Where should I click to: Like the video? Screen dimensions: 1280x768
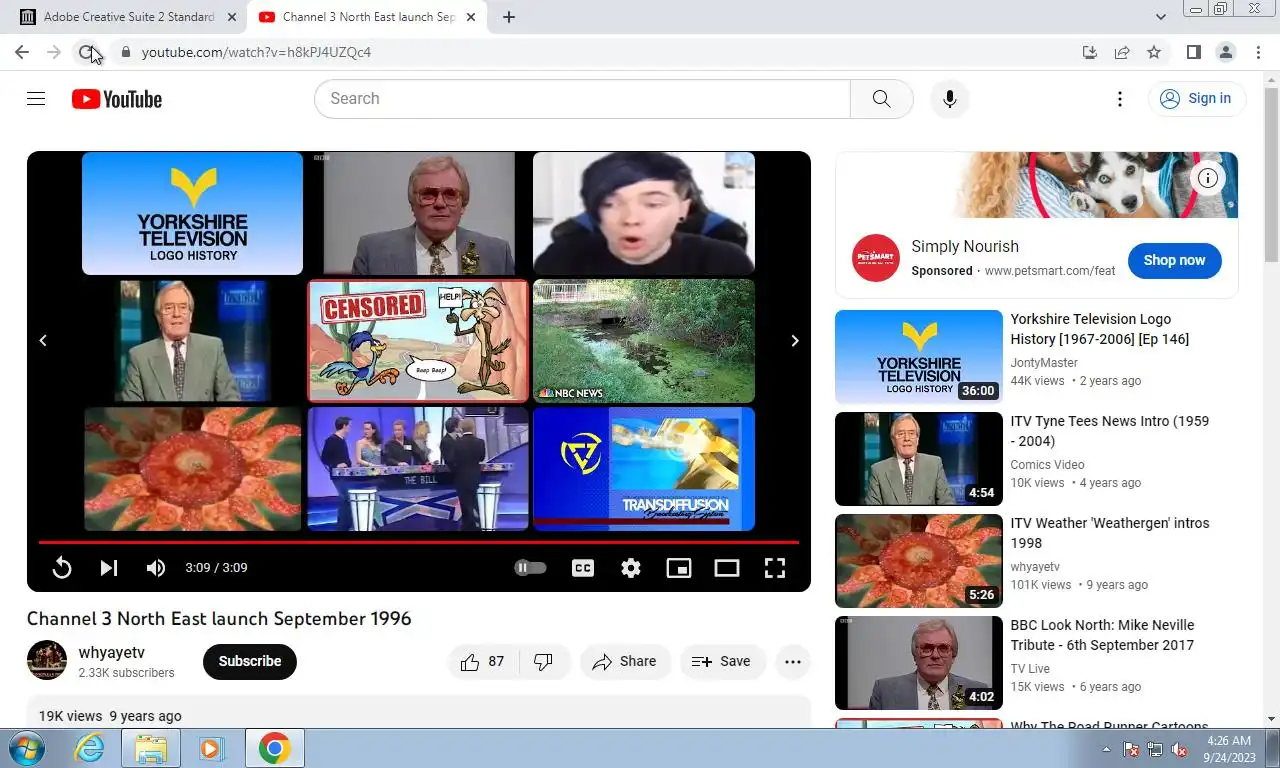(x=483, y=661)
